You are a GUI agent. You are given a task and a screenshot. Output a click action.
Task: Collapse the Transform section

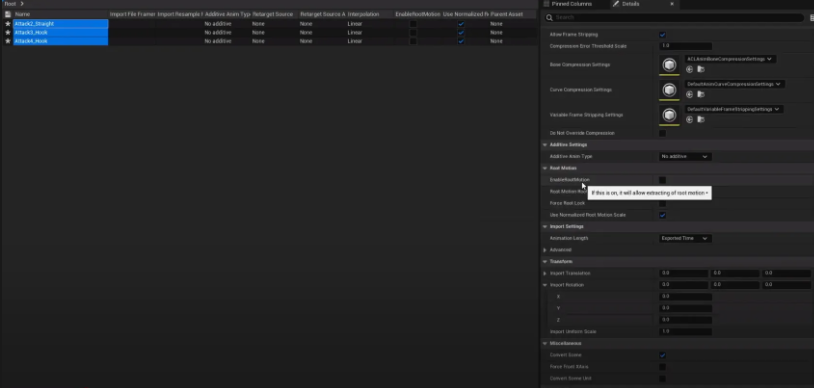coord(545,262)
